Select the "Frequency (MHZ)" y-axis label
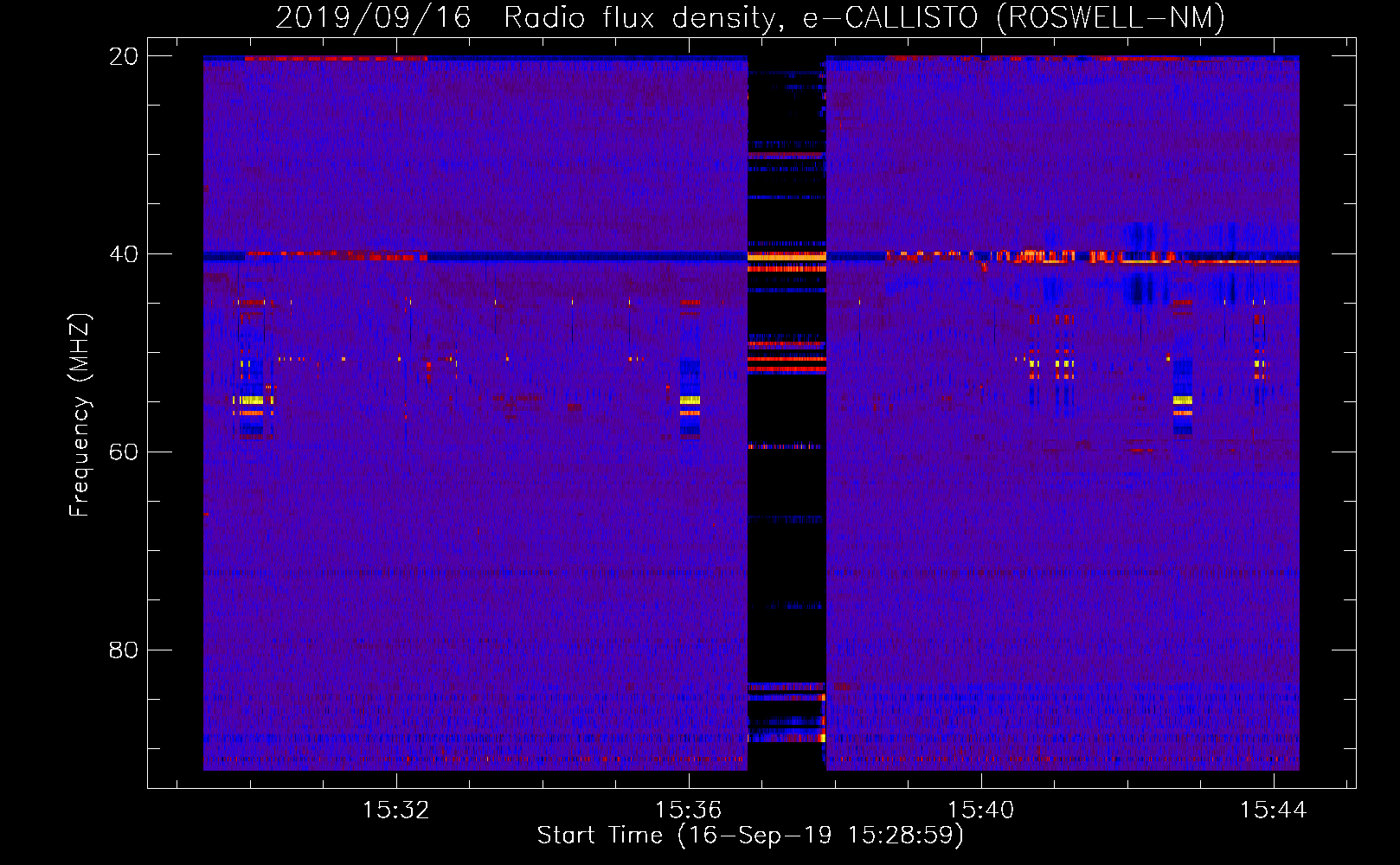Screen dimensions: 1400x865 point(80,415)
